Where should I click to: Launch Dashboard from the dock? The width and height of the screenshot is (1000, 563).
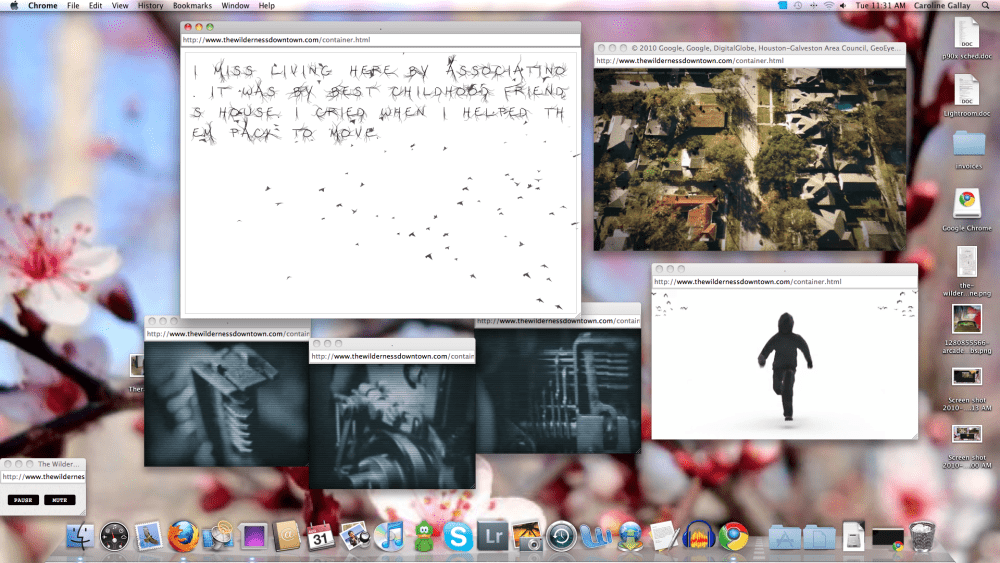click(114, 537)
